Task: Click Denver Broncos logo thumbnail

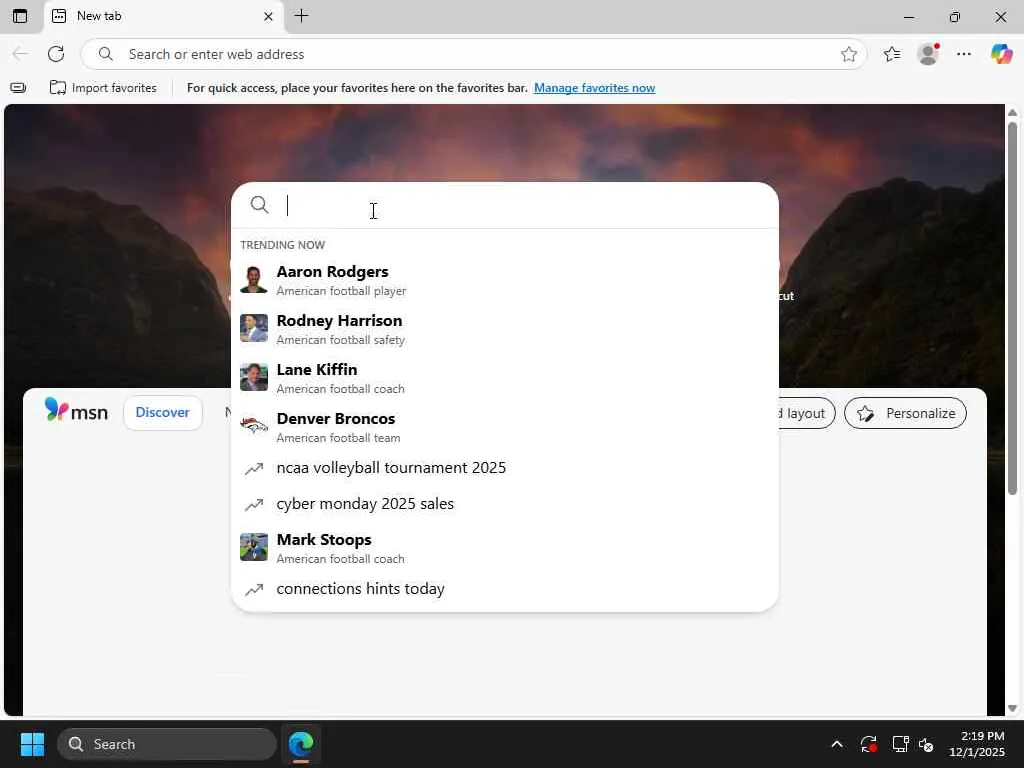Action: (x=253, y=426)
